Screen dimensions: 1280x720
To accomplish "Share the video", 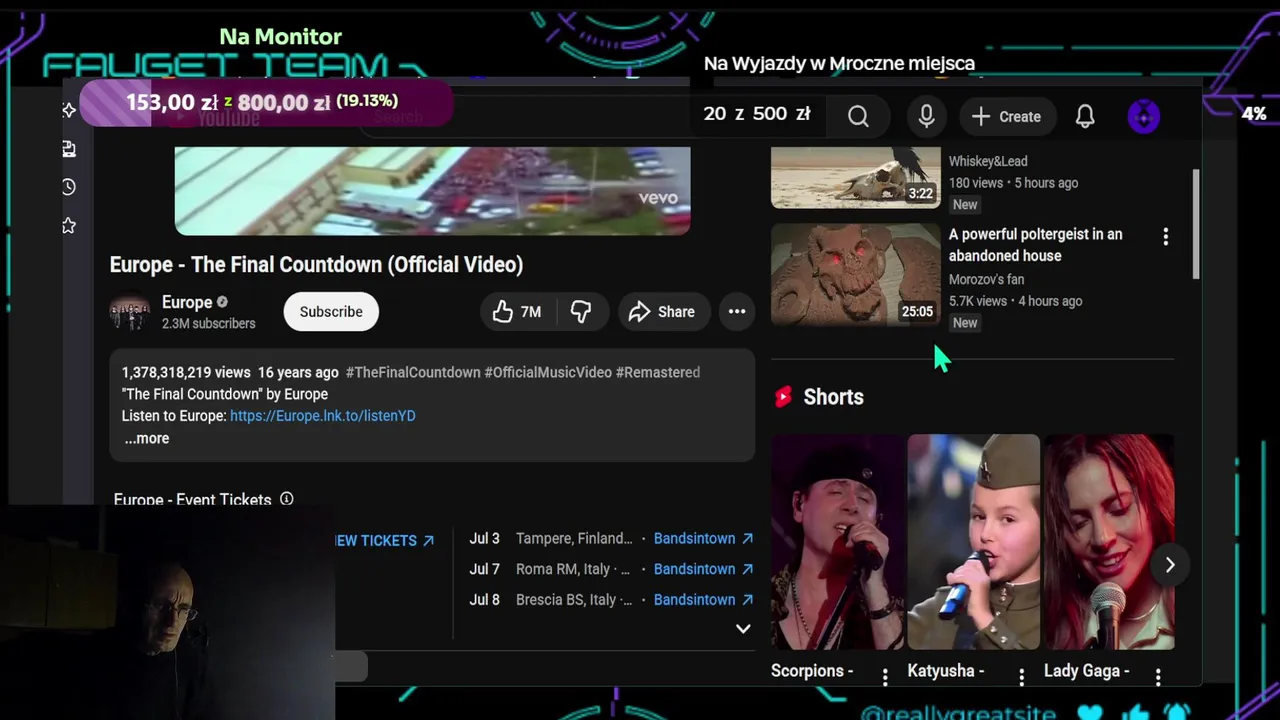I will click(x=662, y=312).
